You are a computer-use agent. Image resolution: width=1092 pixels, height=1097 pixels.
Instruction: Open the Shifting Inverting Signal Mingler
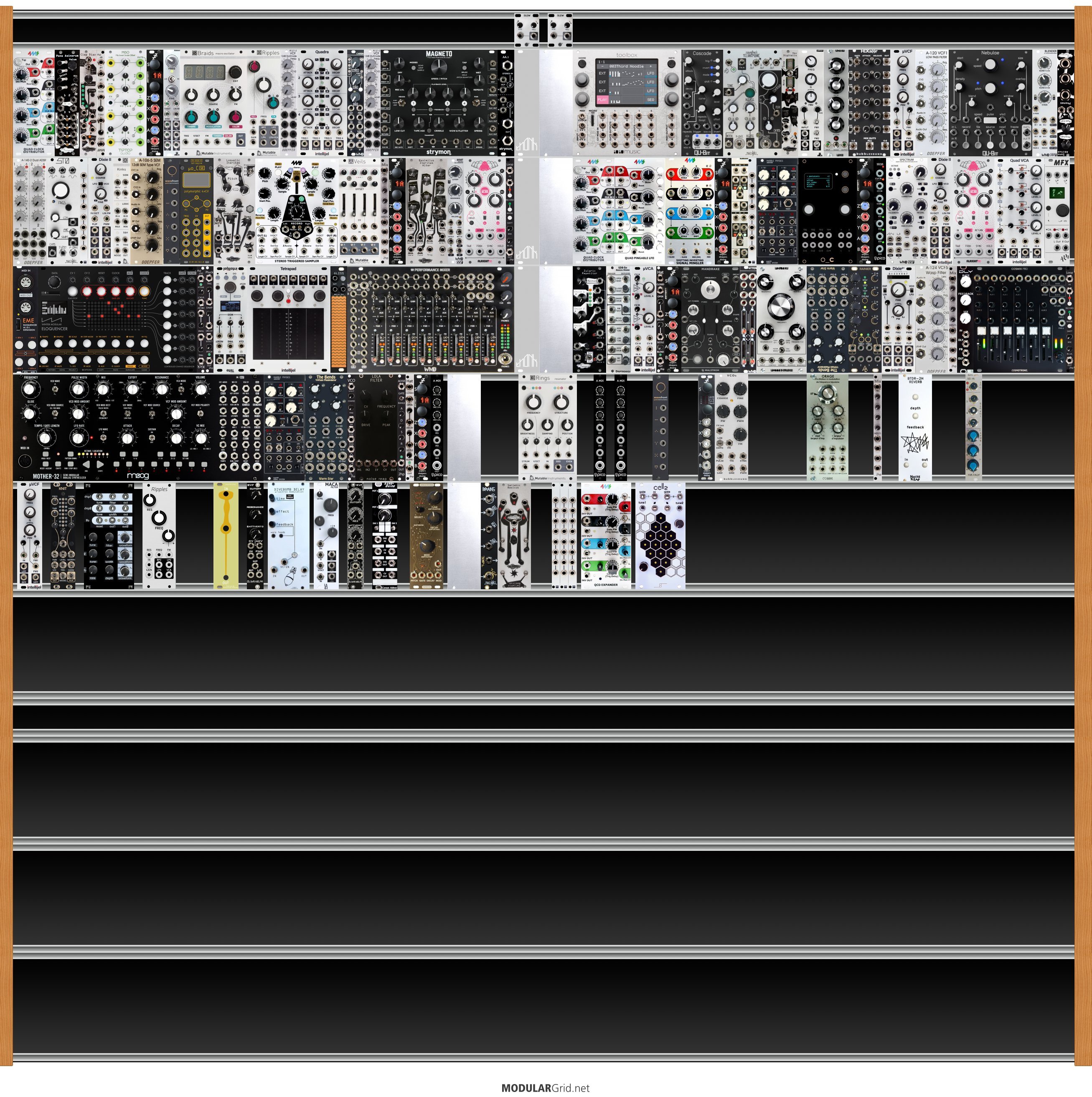[690, 211]
